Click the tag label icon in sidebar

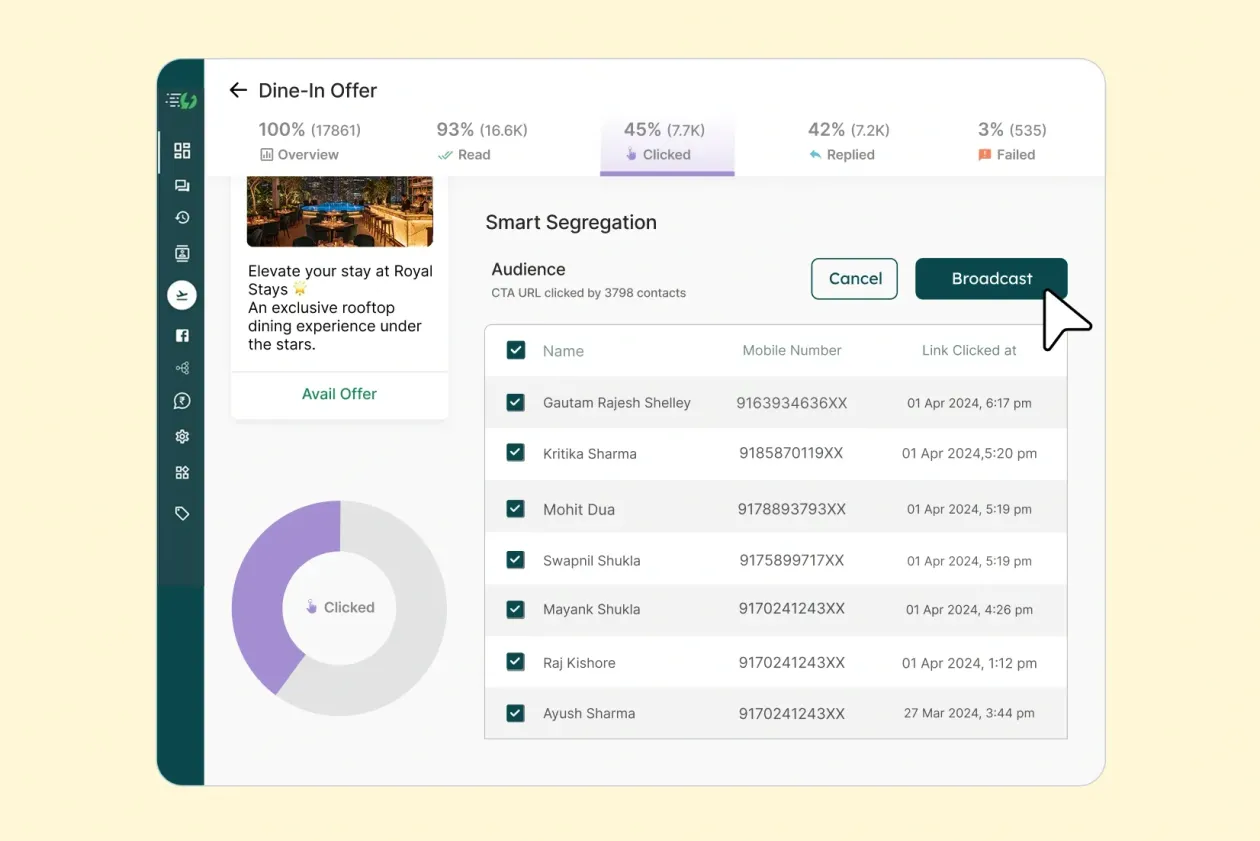pyautogui.click(x=182, y=512)
